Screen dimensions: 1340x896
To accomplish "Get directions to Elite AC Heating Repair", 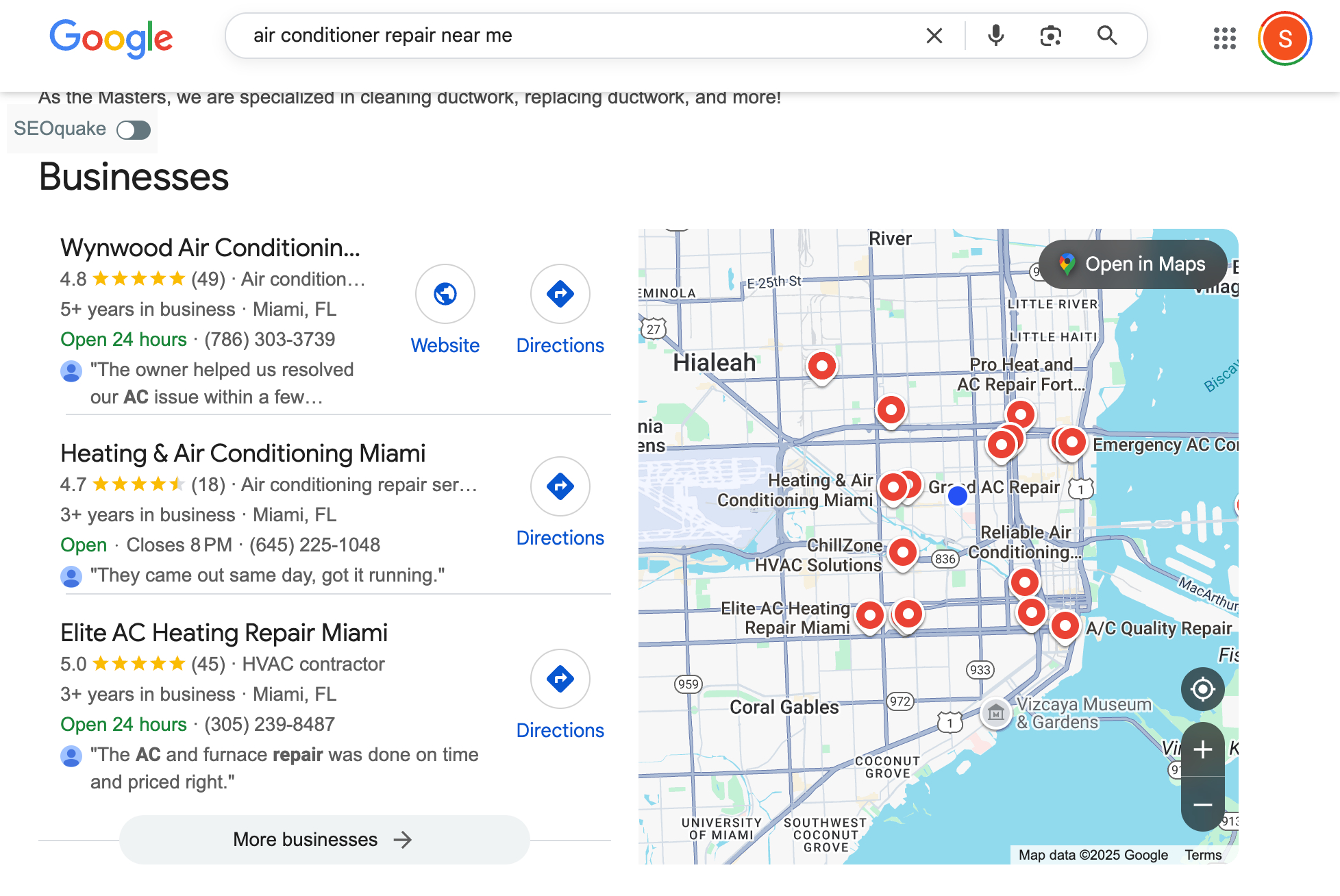I will pos(560,680).
